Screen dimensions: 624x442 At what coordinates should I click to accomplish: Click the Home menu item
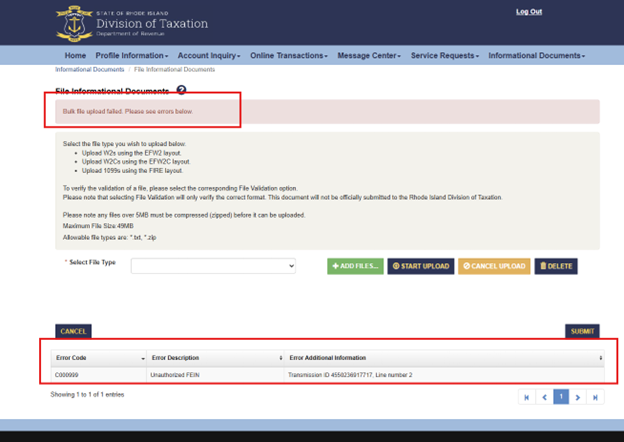tap(75, 56)
